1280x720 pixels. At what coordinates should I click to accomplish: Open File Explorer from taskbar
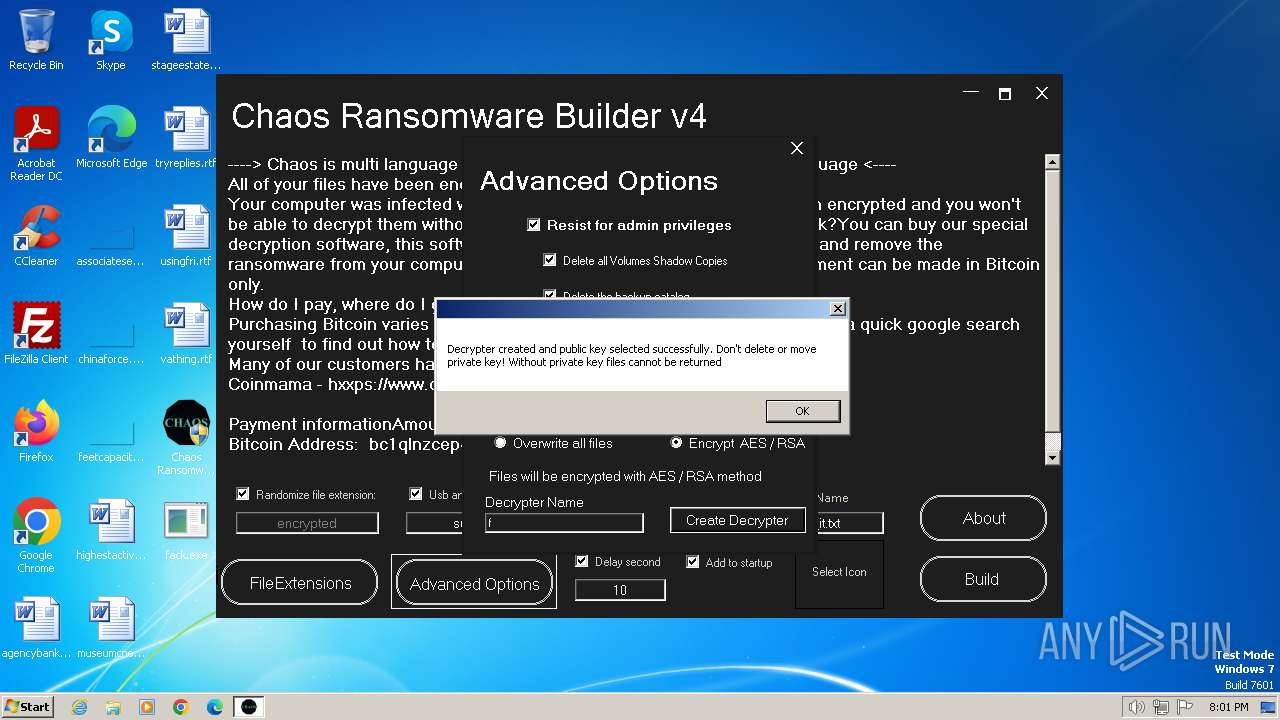point(113,707)
